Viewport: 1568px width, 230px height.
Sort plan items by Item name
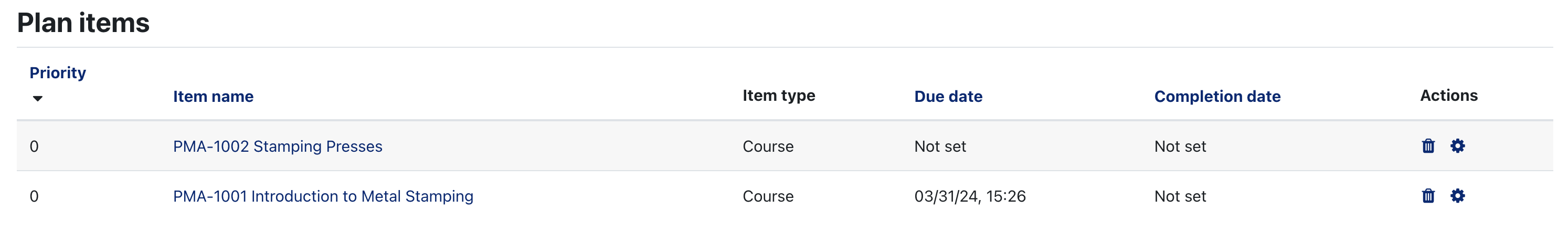pos(213,96)
